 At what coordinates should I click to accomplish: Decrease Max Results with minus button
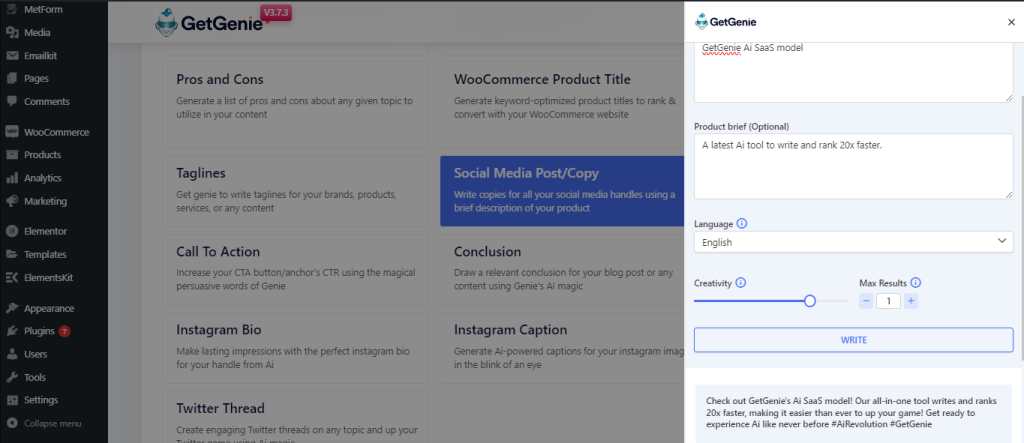[x=866, y=301]
